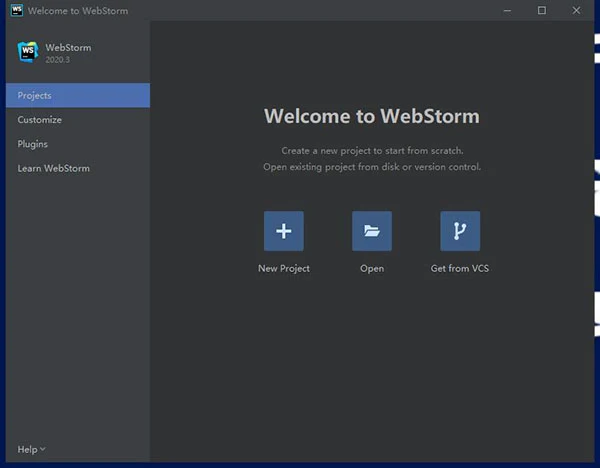
Task: Maximize the WebStorm welcome window
Action: (x=542, y=11)
